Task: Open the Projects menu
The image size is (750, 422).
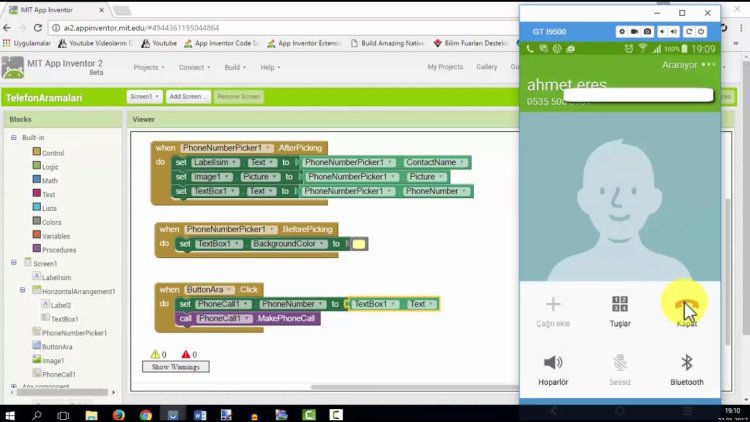Action: point(149,67)
